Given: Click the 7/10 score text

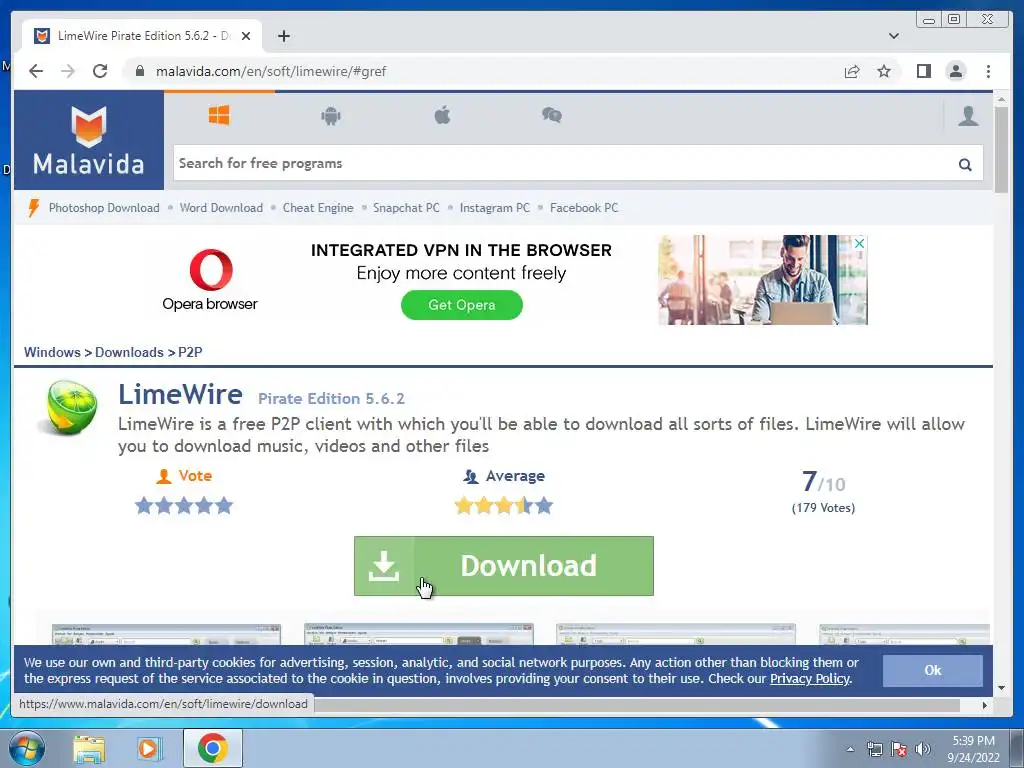Looking at the screenshot, I should point(823,483).
